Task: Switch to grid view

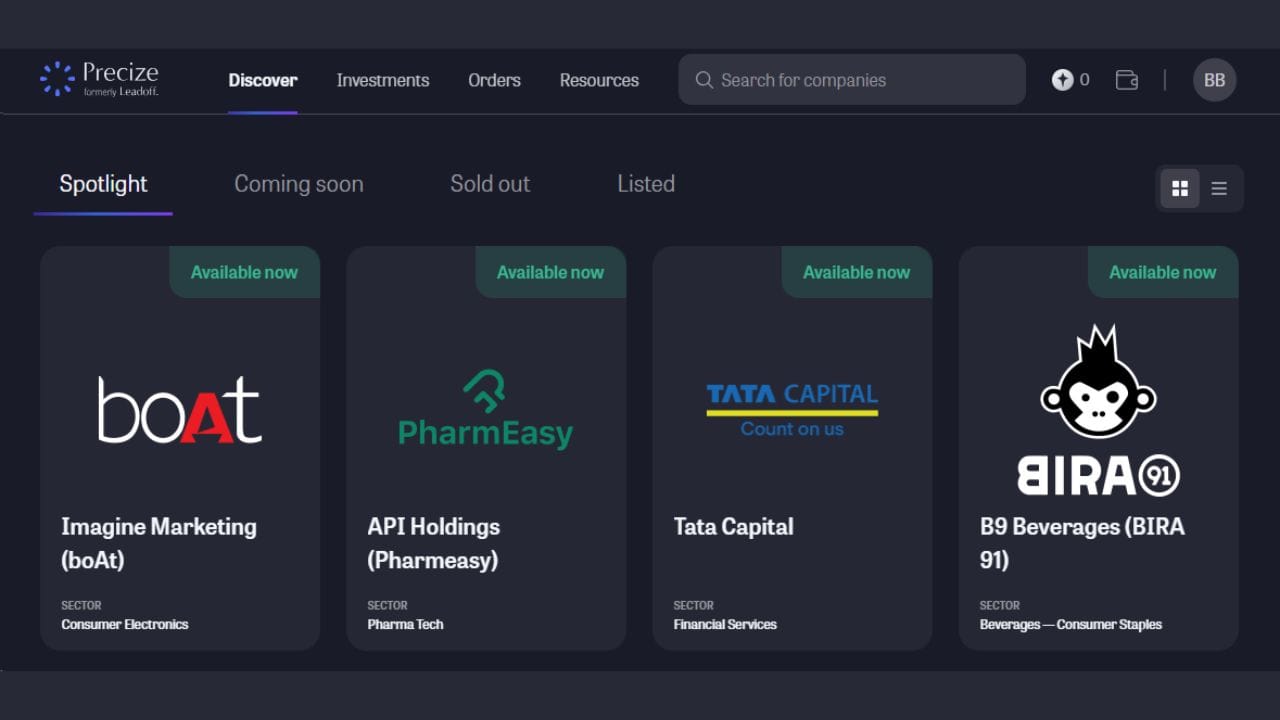Action: tap(1180, 188)
